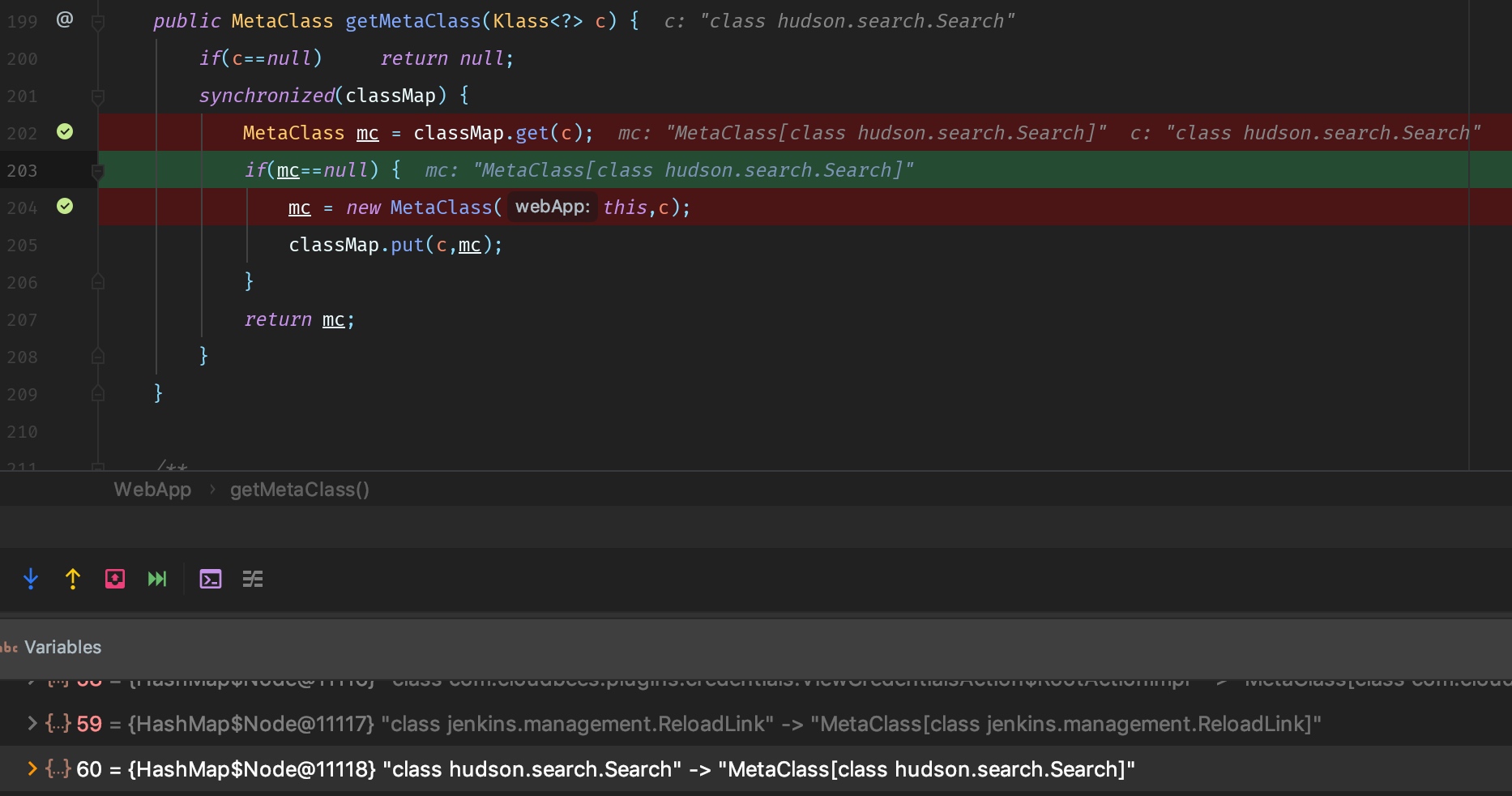Viewport: 1512px width, 796px height.
Task: Click the Trace Current Stream Chain icon
Action: [x=253, y=579]
